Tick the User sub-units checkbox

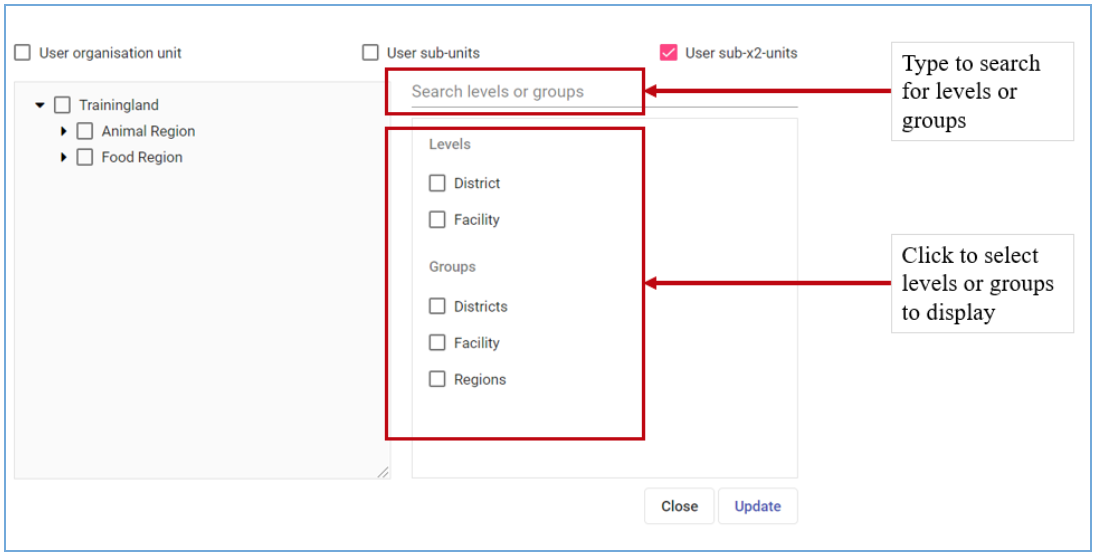(370, 53)
